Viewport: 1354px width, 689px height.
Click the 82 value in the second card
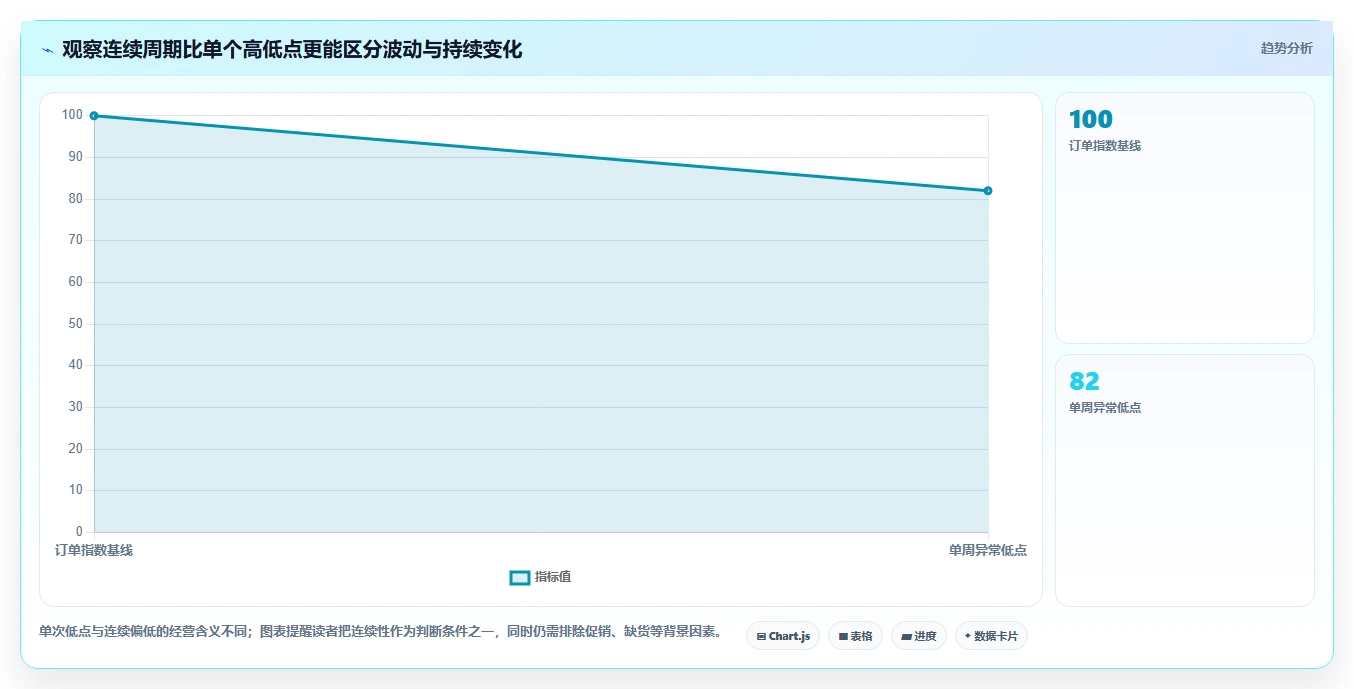pyautogui.click(x=1084, y=381)
